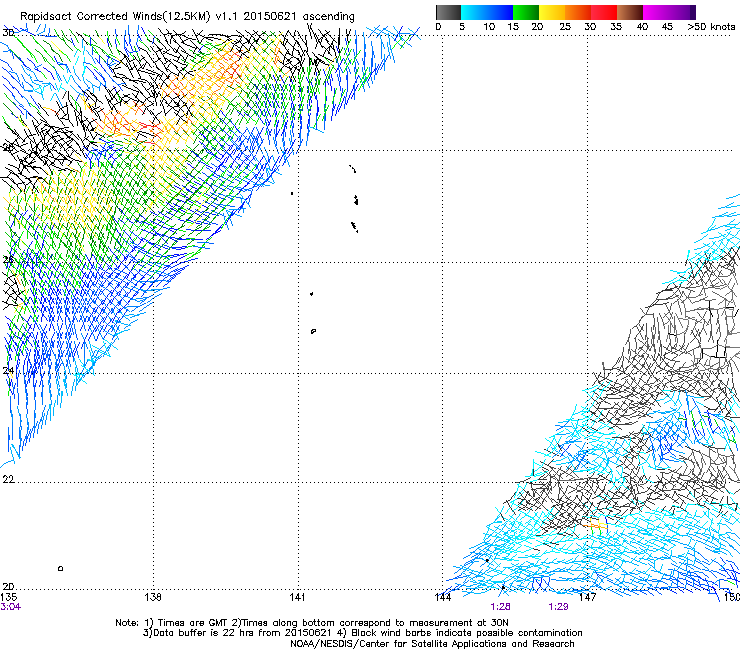Click the red 30–35 knots legend swatch

point(604,12)
